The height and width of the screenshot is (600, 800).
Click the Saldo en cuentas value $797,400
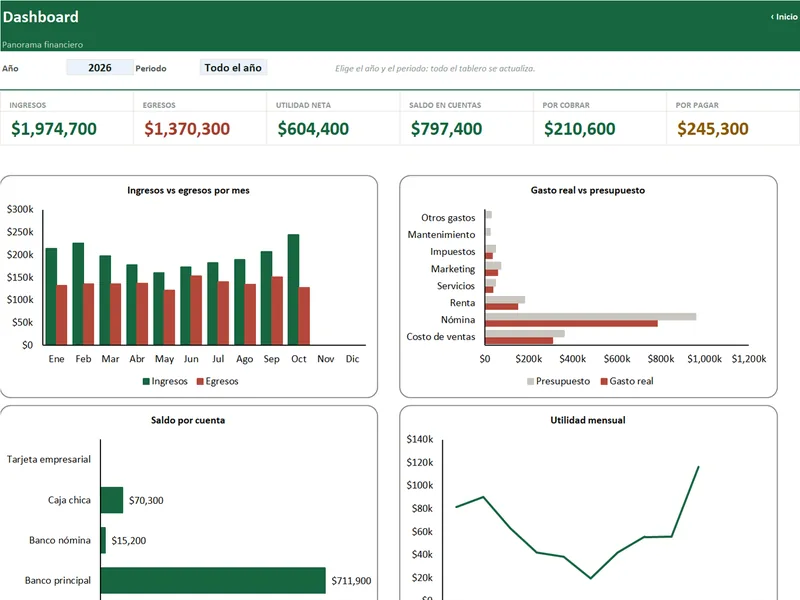(x=446, y=129)
